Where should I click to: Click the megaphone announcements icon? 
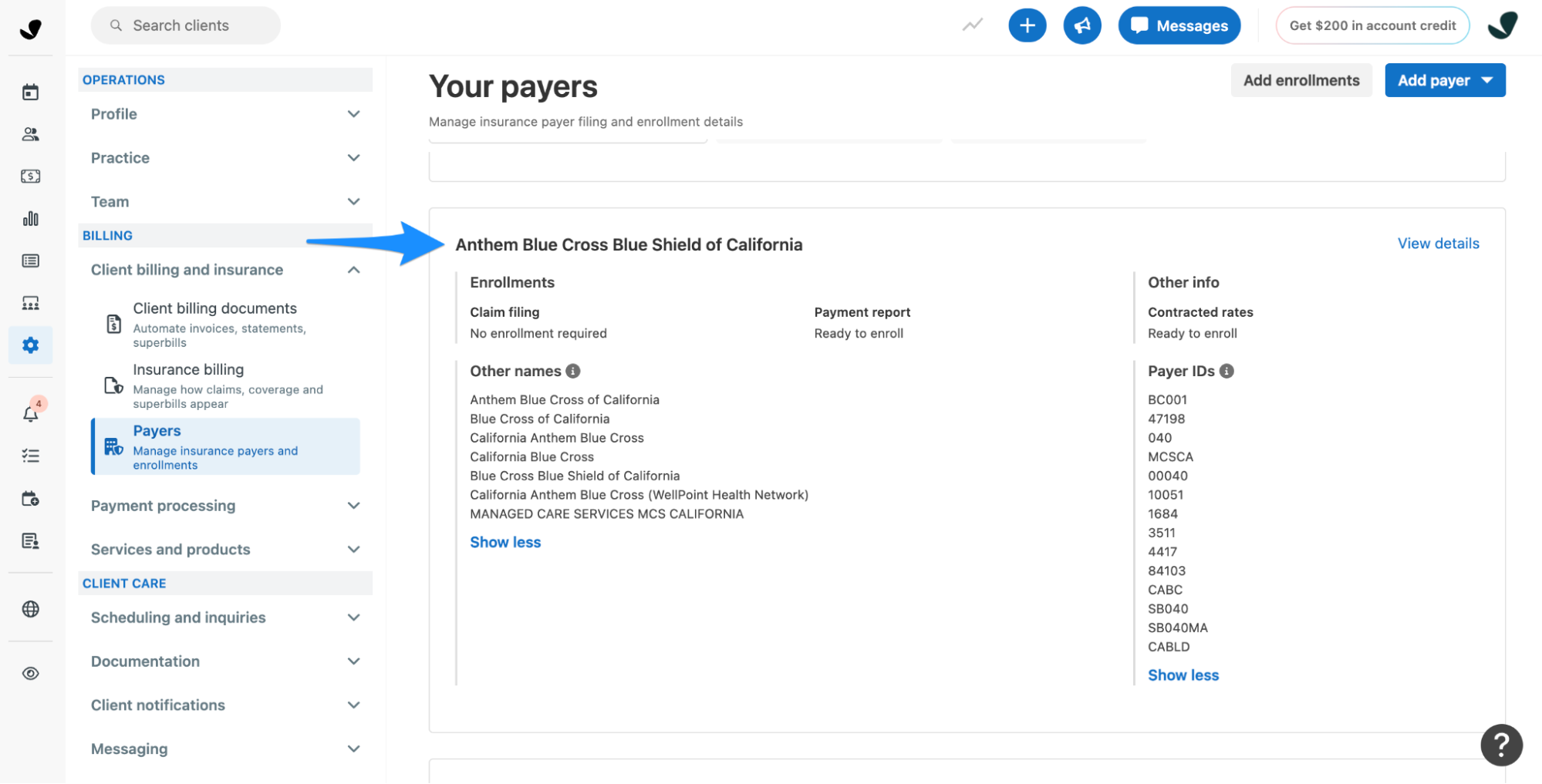tap(1081, 25)
